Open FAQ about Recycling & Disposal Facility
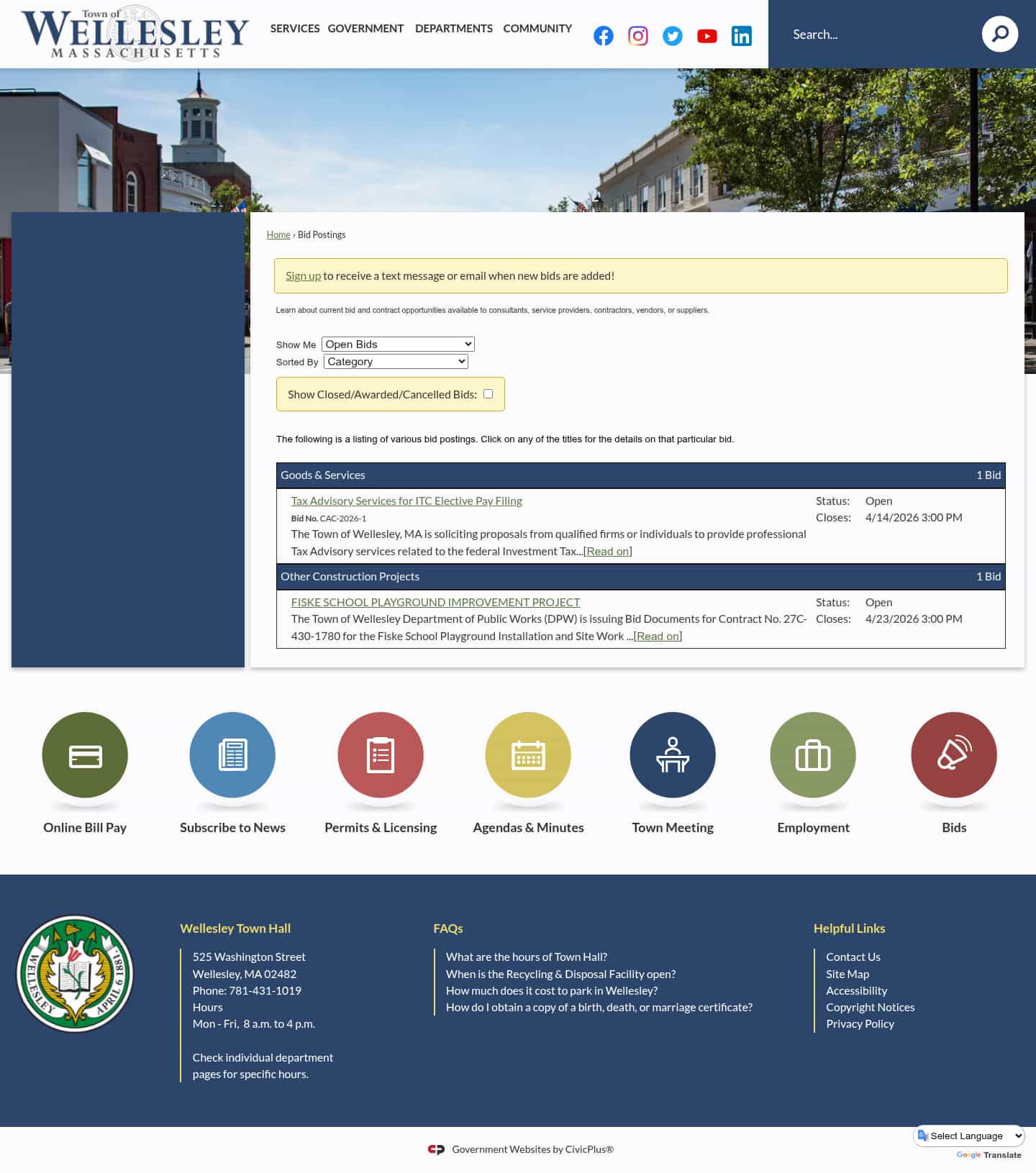This screenshot has height=1173, width=1036. [x=560, y=974]
